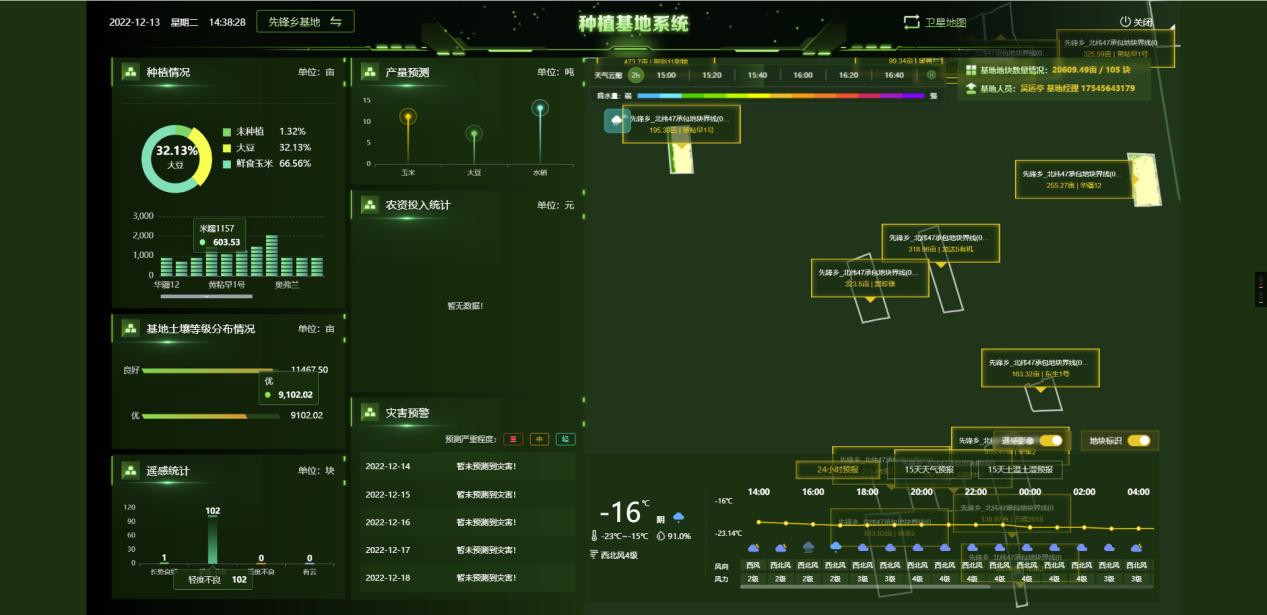Toggle the 遥感影像 switch off

(x=1050, y=440)
